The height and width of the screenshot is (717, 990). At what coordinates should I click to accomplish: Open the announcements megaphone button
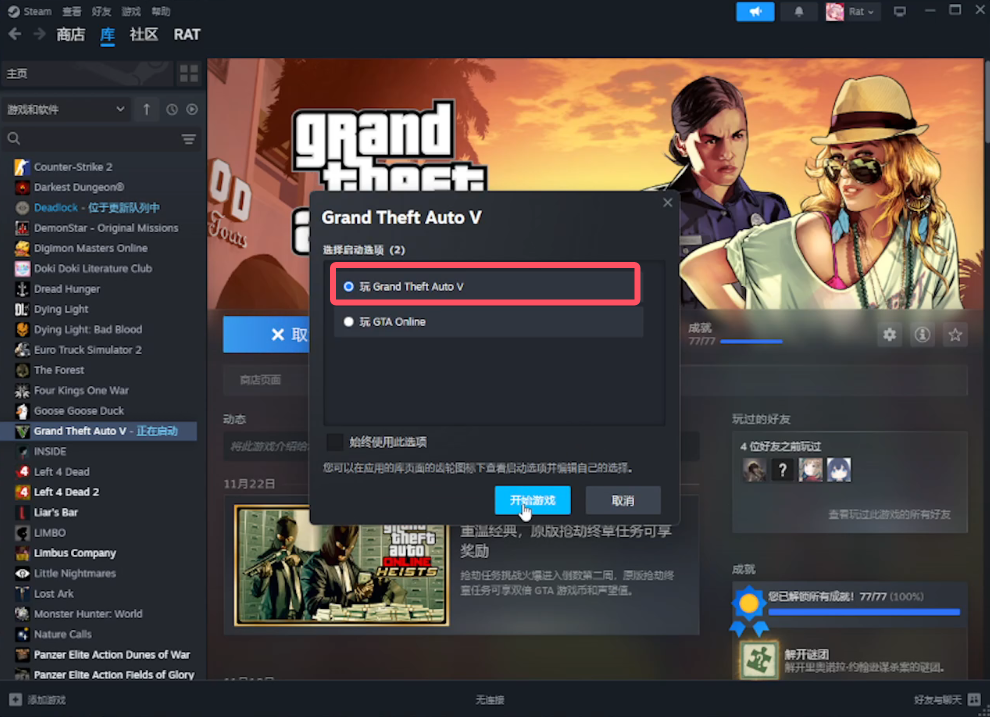[x=755, y=11]
